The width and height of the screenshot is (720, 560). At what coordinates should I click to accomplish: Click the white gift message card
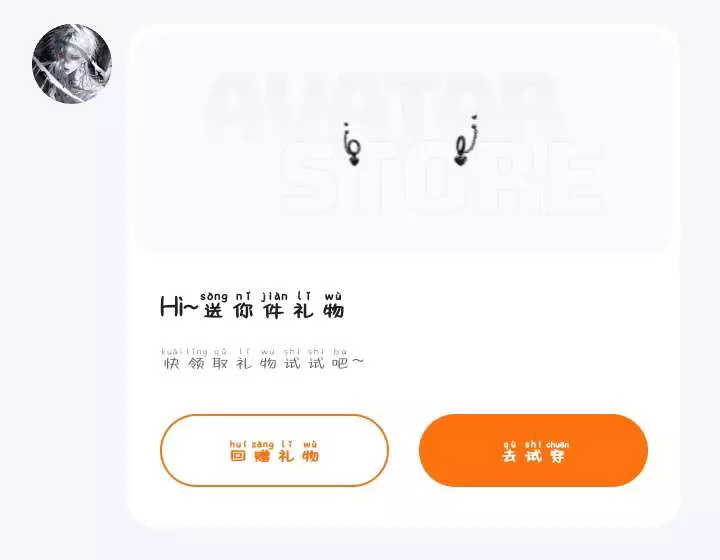[404, 275]
